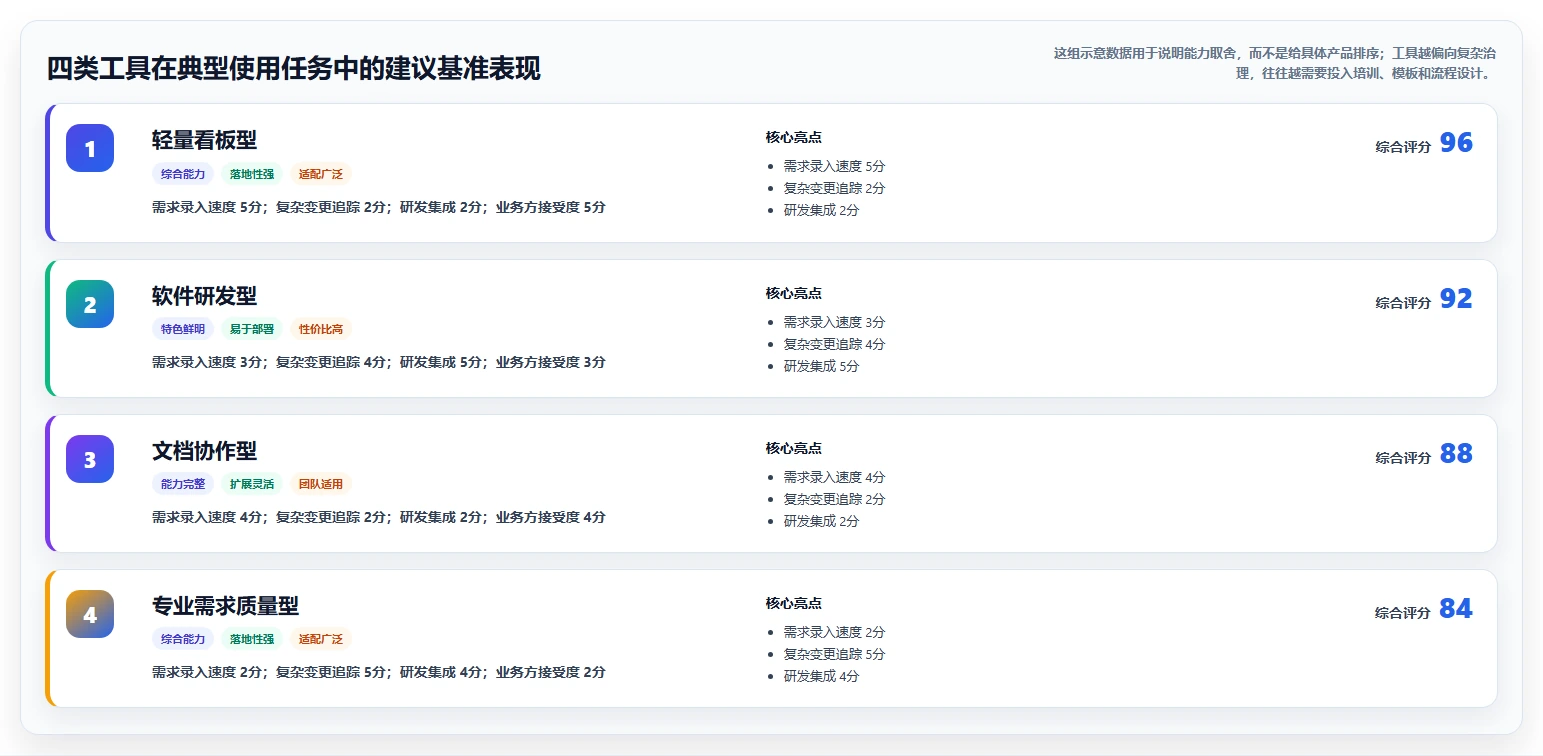The width and height of the screenshot is (1543, 756).
Task: Click the 文档协作型 summary line ending 业务方接受度 4分
Action: (x=379, y=517)
